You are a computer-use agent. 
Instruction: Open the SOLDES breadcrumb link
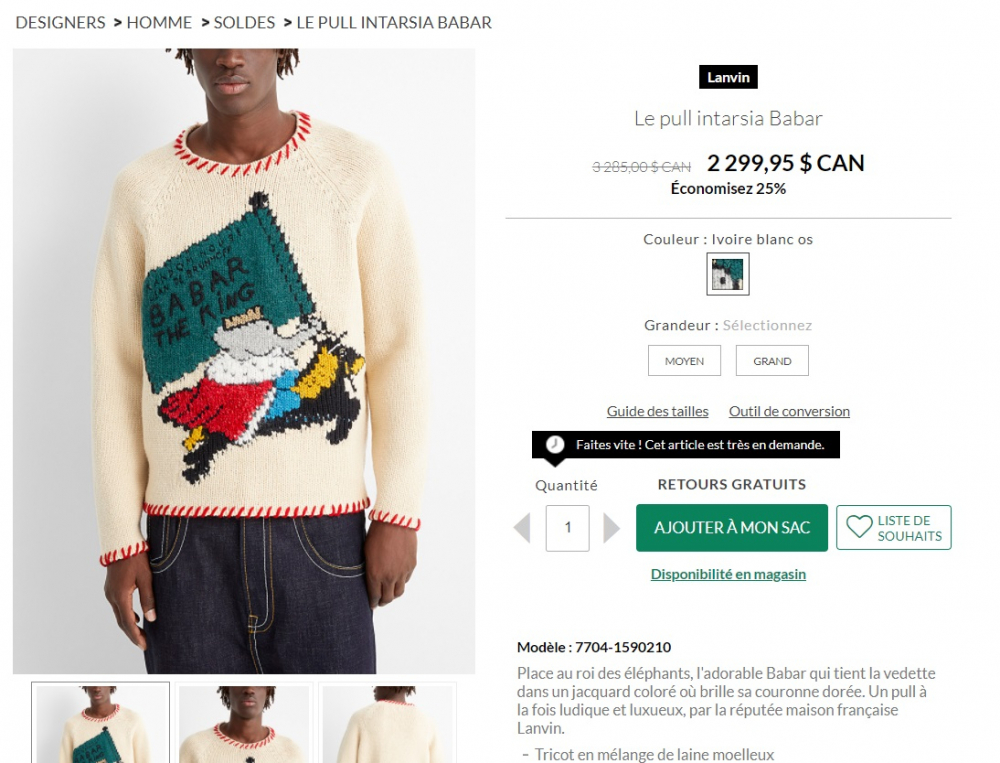(244, 22)
